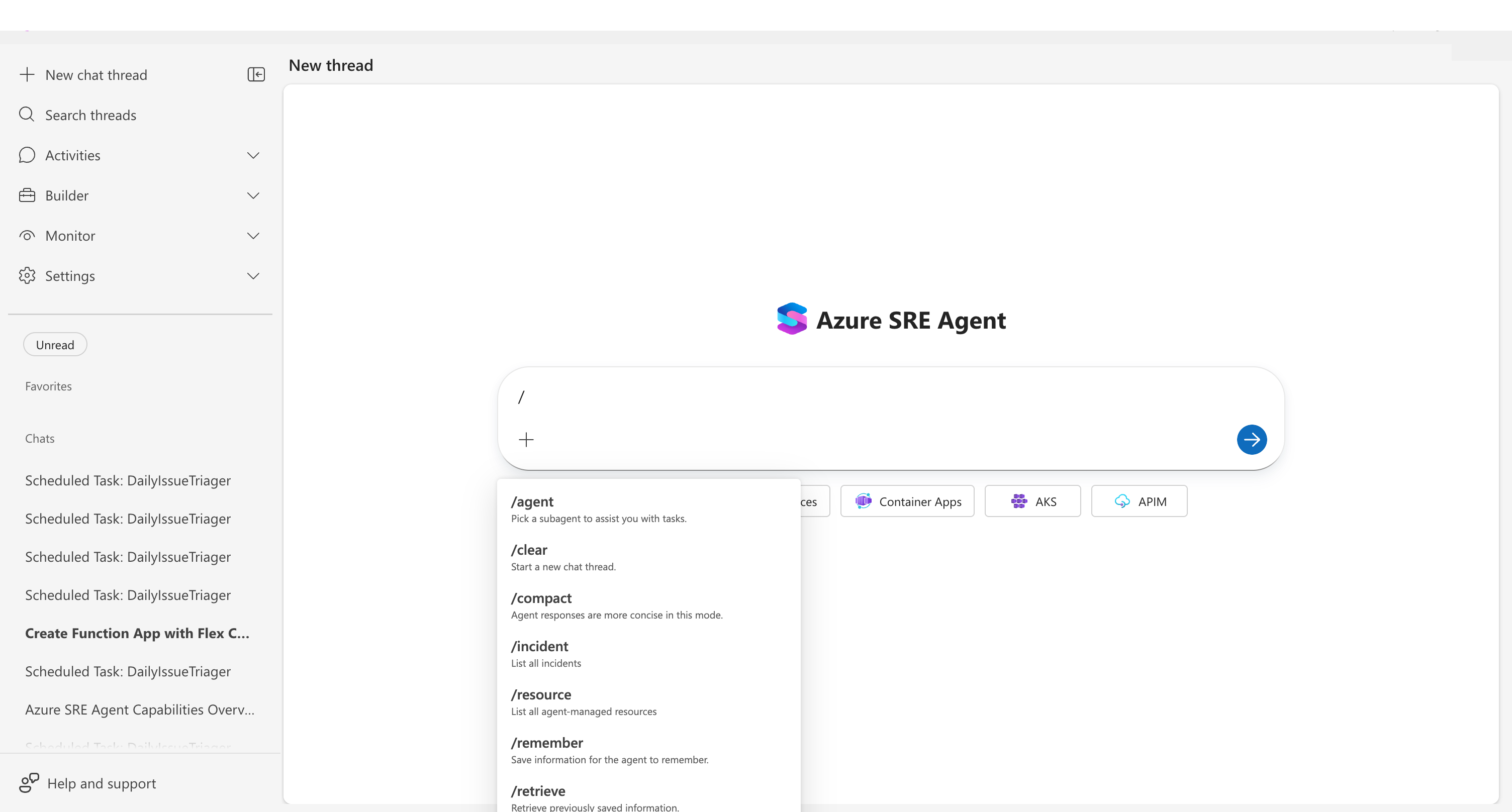
Task: Open Azure SRE Agent Capabilities Overv... thread
Action: (x=140, y=709)
